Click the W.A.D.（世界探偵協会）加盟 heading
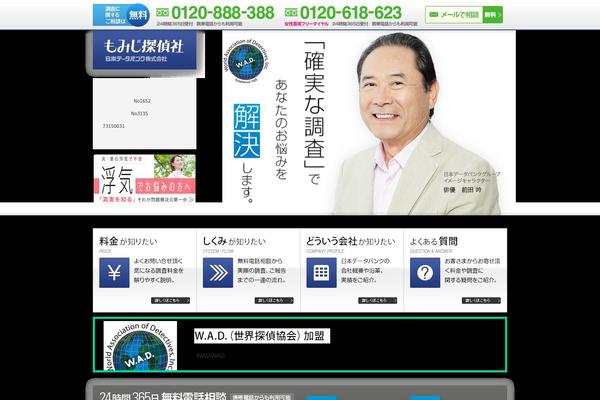Screen dimensions: 600x400 click(262, 336)
